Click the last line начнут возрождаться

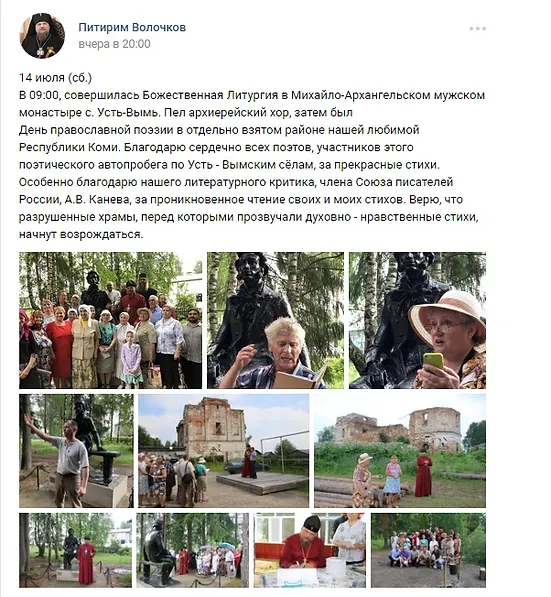(x=81, y=234)
